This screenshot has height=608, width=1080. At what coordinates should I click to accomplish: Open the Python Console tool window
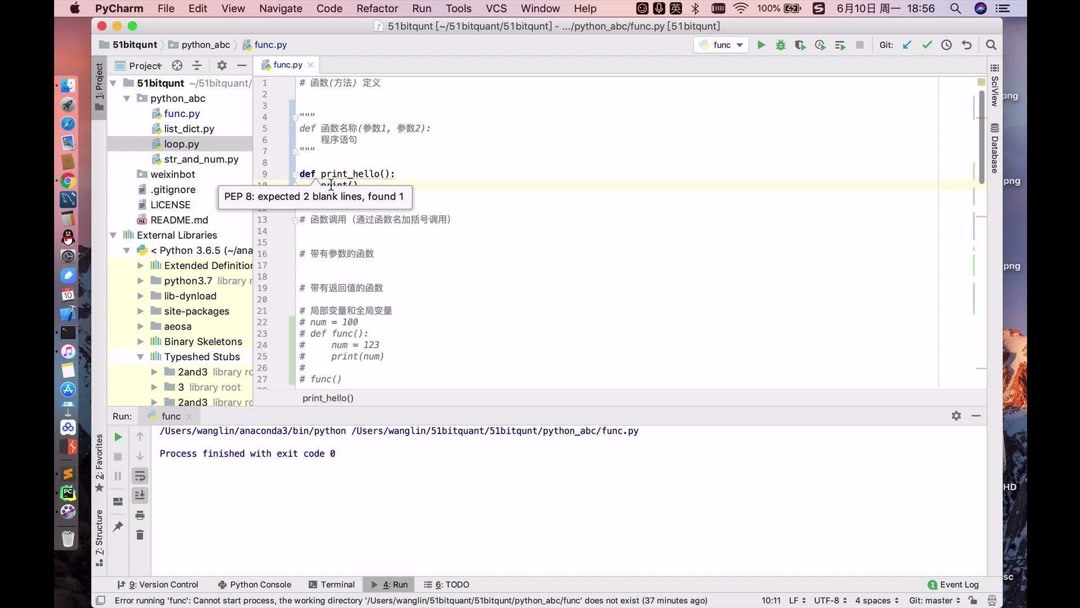tap(258, 584)
